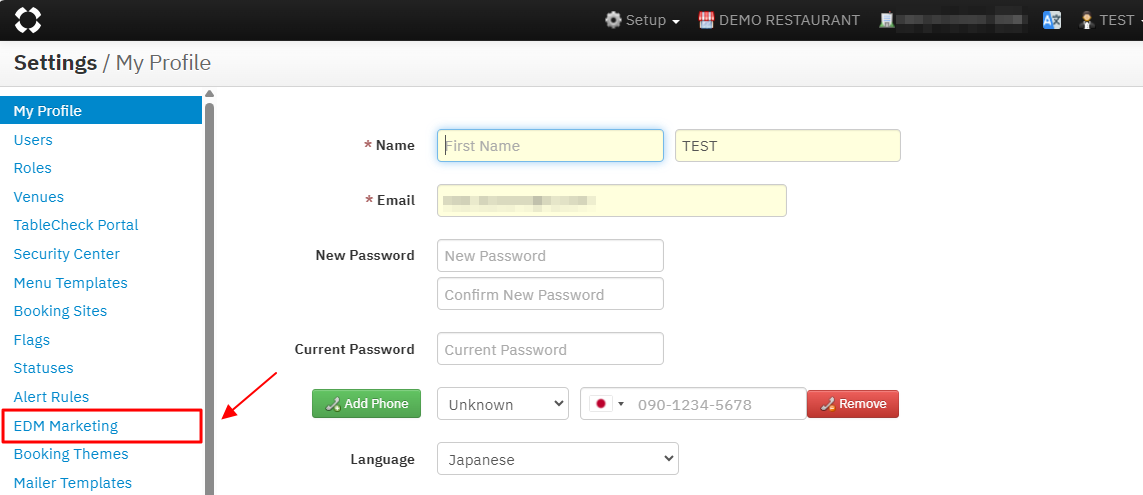The height and width of the screenshot is (495, 1143).
Task: Expand the Language dropdown set to Japanese
Action: tap(557, 460)
